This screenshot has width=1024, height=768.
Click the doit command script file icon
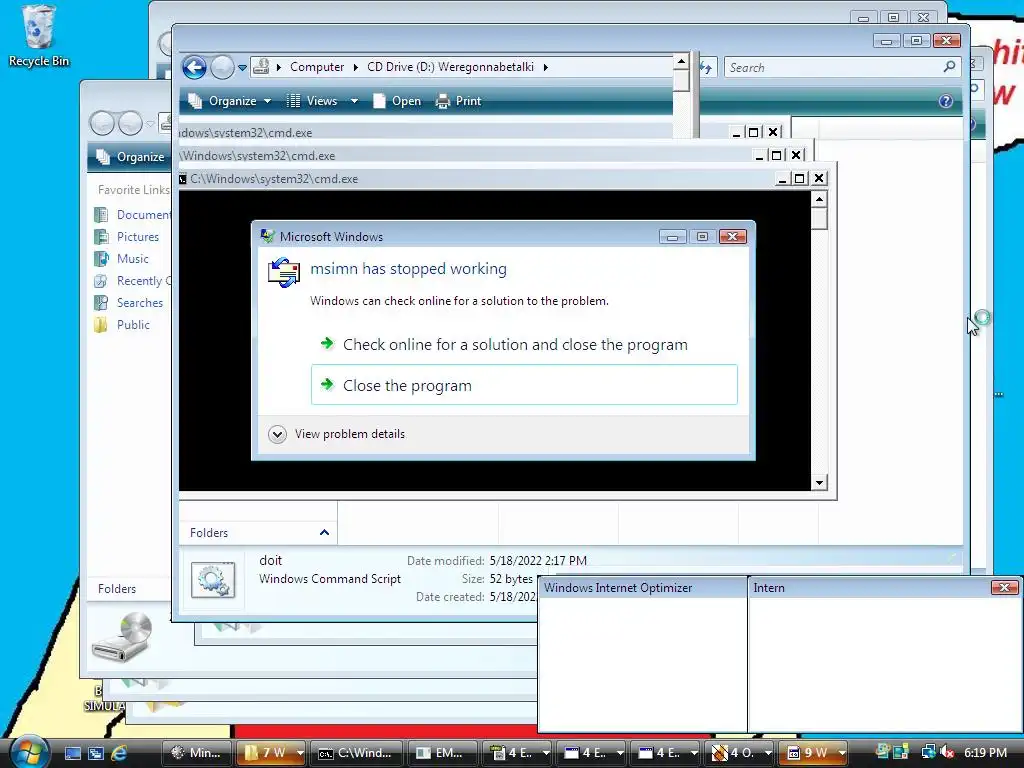pos(213,579)
